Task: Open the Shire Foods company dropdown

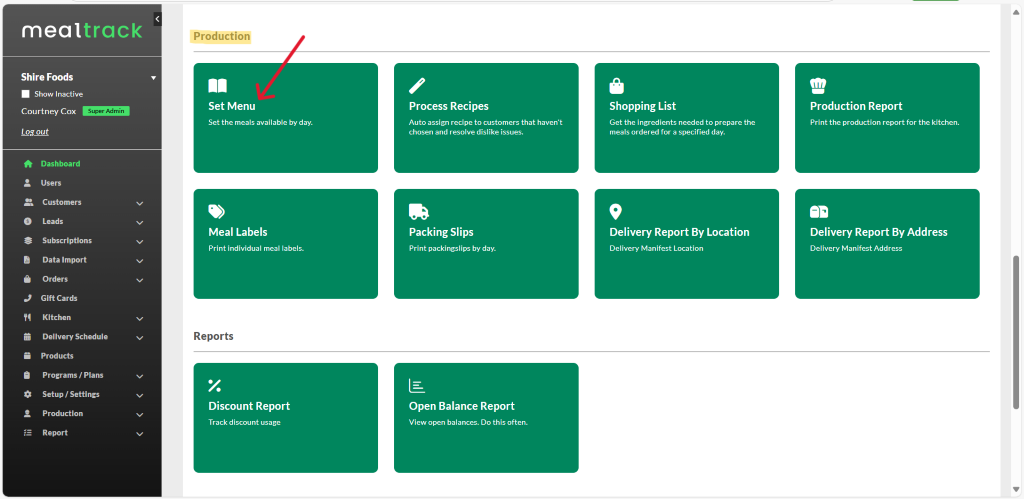Action: [153, 78]
